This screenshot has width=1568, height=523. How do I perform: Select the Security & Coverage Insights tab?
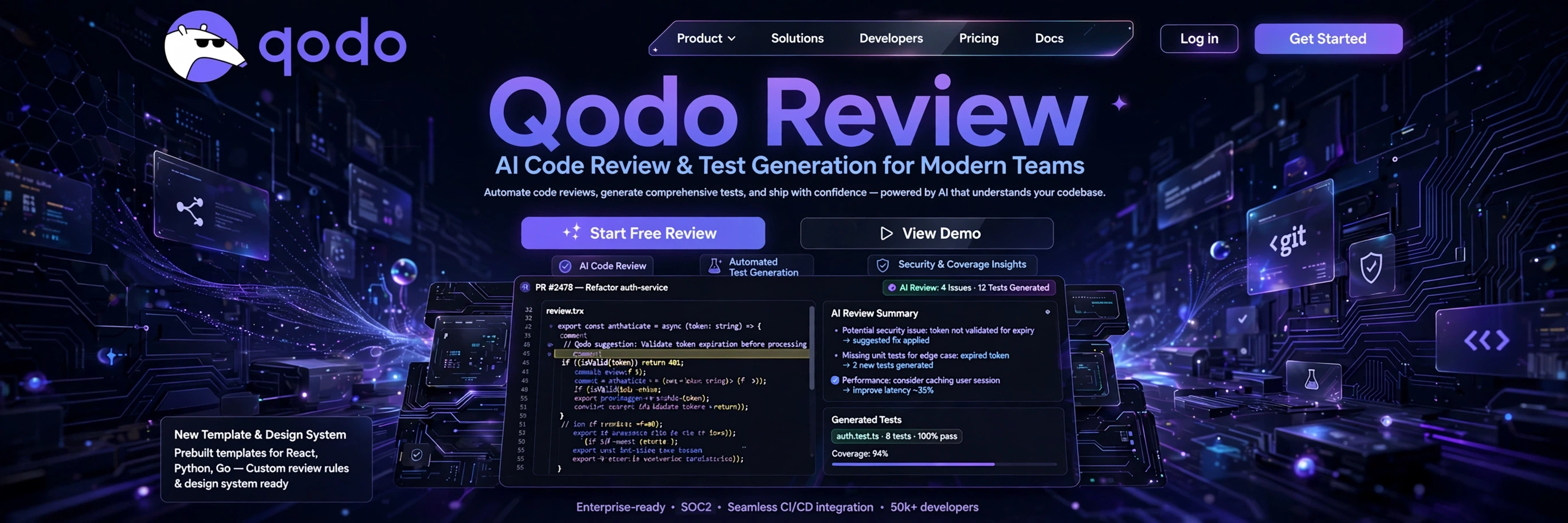952,264
